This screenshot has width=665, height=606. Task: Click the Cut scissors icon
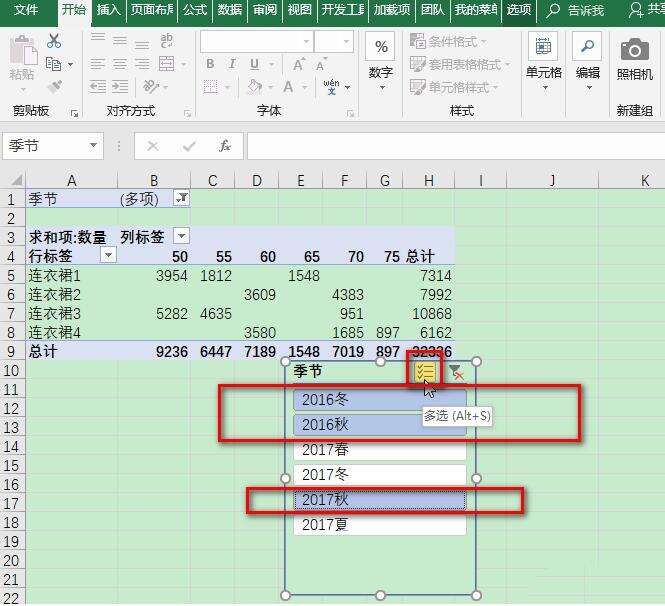click(54, 41)
